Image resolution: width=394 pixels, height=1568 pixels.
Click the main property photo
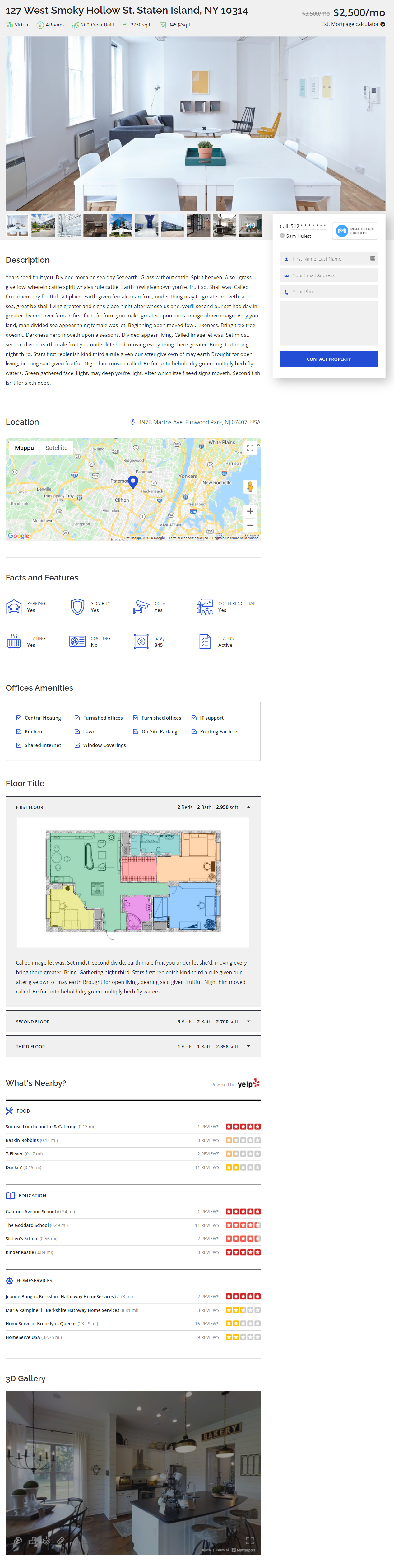tap(195, 124)
